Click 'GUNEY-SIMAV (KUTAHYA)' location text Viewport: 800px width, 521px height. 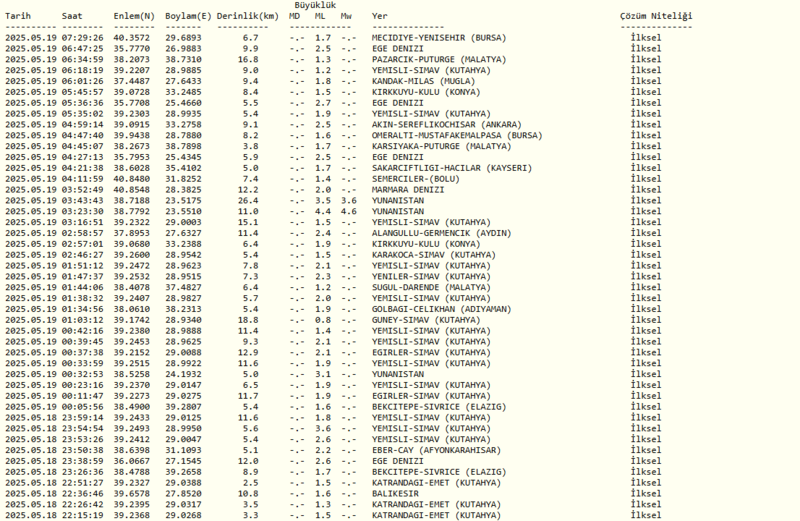[x=426, y=320]
